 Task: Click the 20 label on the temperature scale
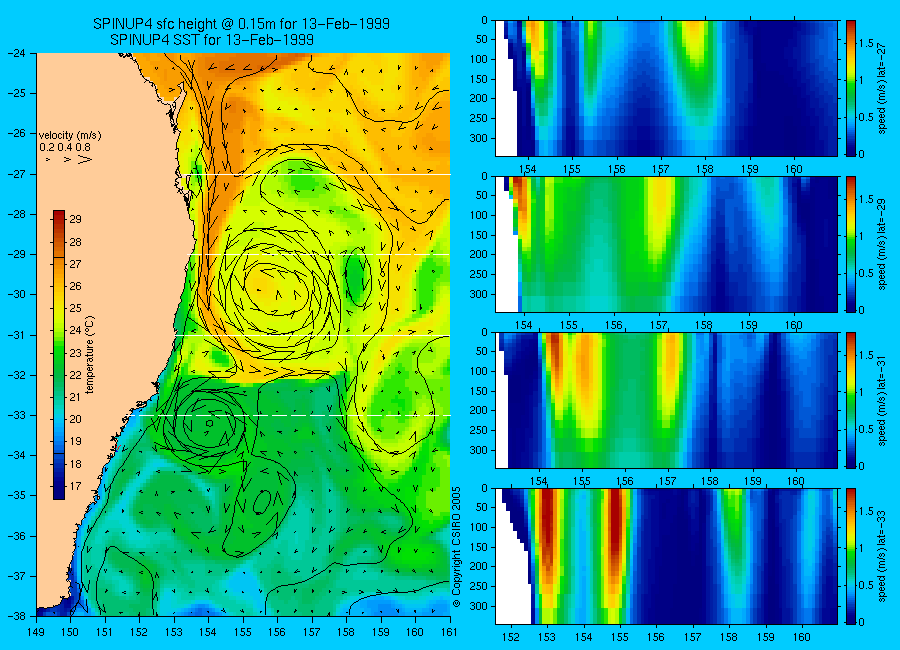[75, 419]
